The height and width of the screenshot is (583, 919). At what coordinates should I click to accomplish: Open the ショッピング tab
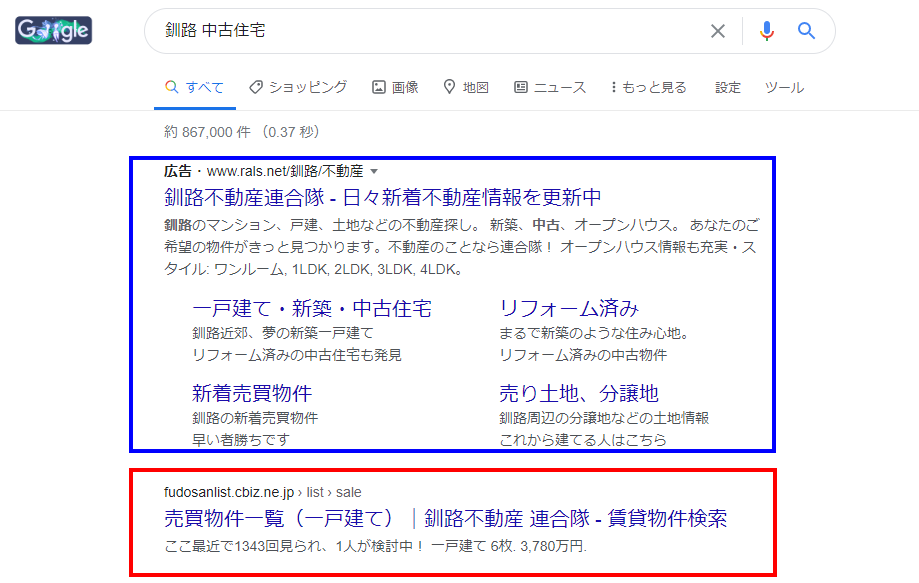298,88
